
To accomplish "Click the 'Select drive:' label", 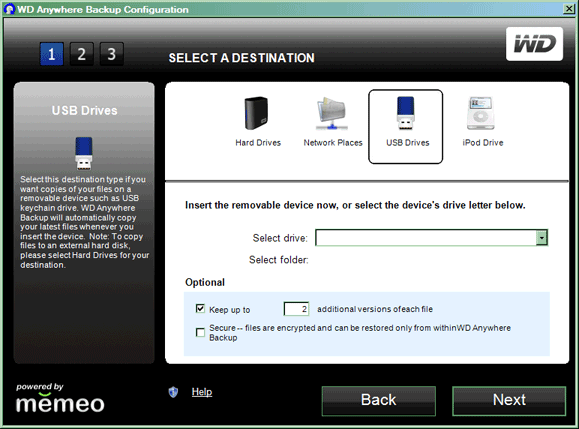I will tap(280, 238).
